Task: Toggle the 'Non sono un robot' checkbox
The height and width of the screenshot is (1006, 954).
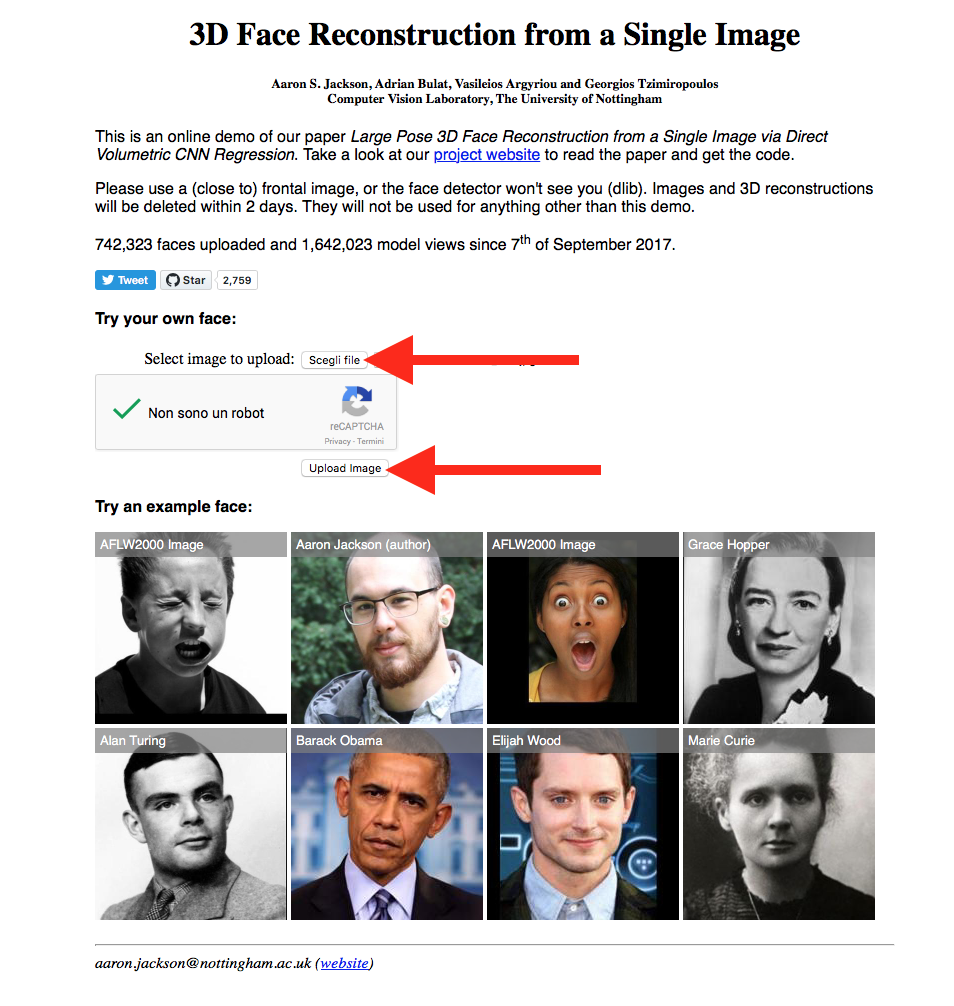Action: point(126,409)
